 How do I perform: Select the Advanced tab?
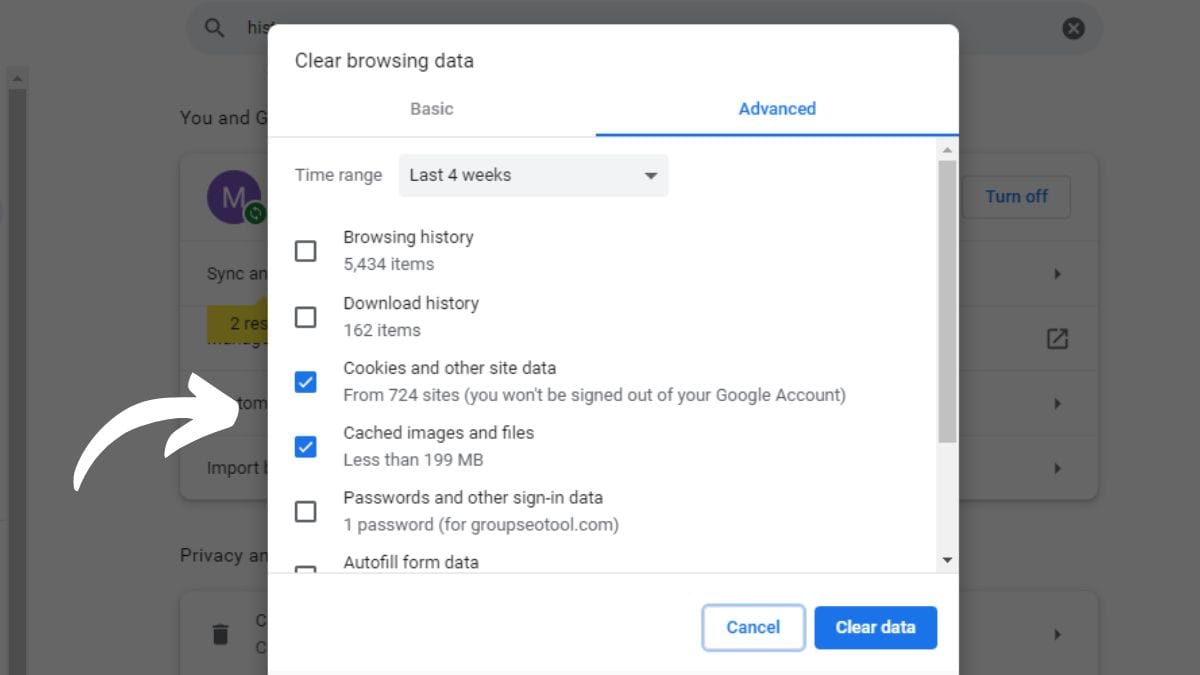click(777, 109)
